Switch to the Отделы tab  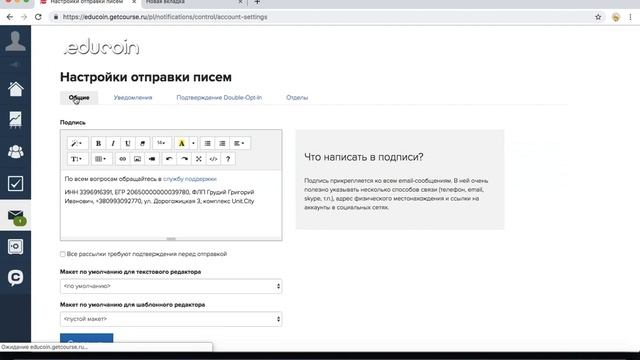297,98
